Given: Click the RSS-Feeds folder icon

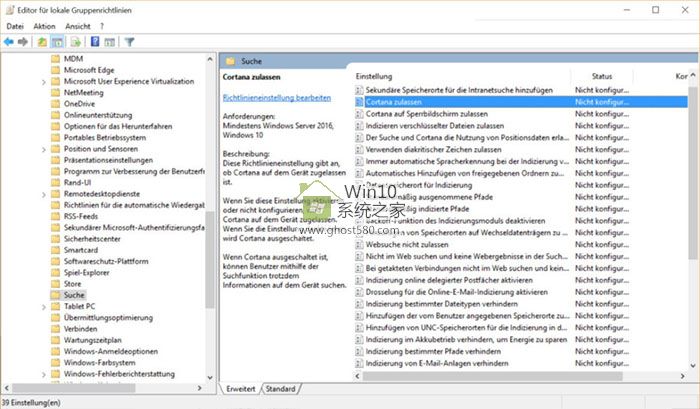Looking at the screenshot, I should click(x=55, y=216).
